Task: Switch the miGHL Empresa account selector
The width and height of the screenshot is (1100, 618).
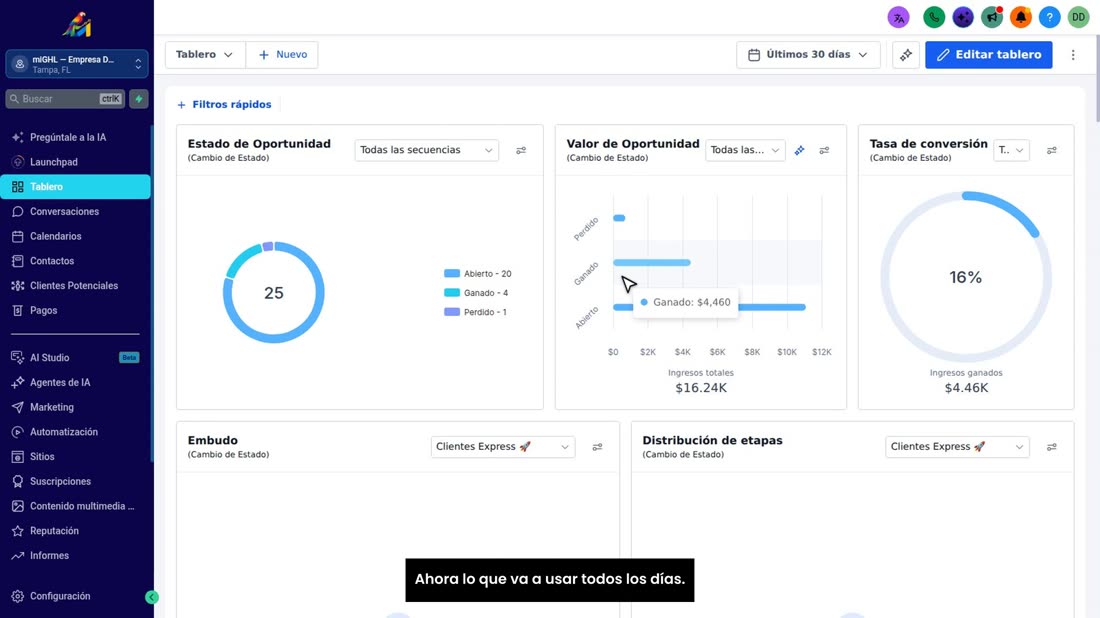Action: [77, 64]
